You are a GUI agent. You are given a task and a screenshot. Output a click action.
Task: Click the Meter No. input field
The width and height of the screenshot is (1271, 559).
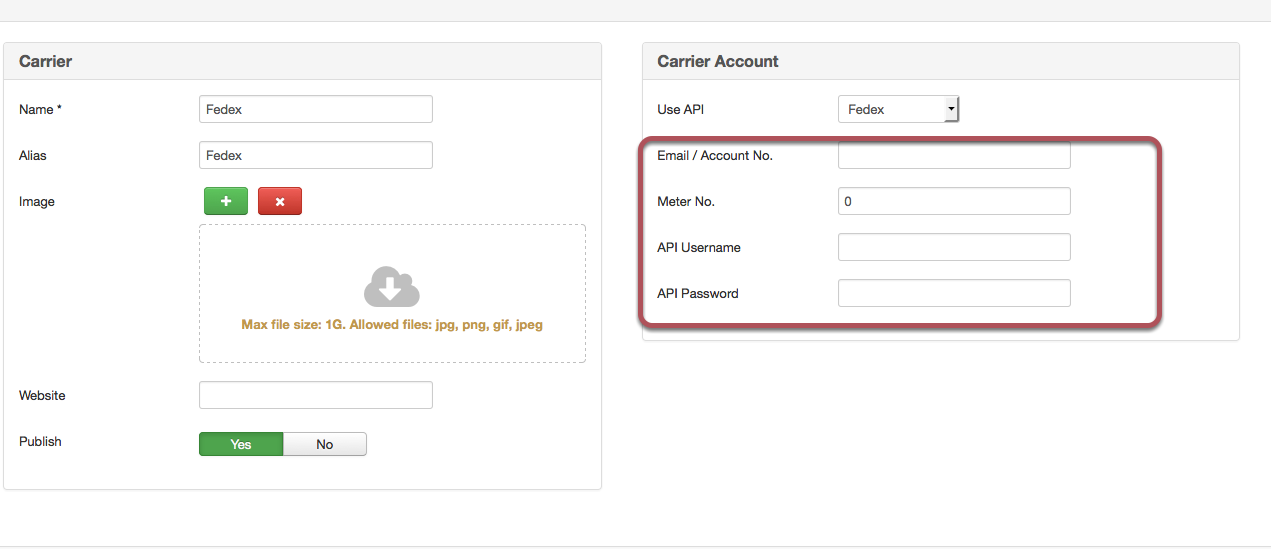coord(954,201)
